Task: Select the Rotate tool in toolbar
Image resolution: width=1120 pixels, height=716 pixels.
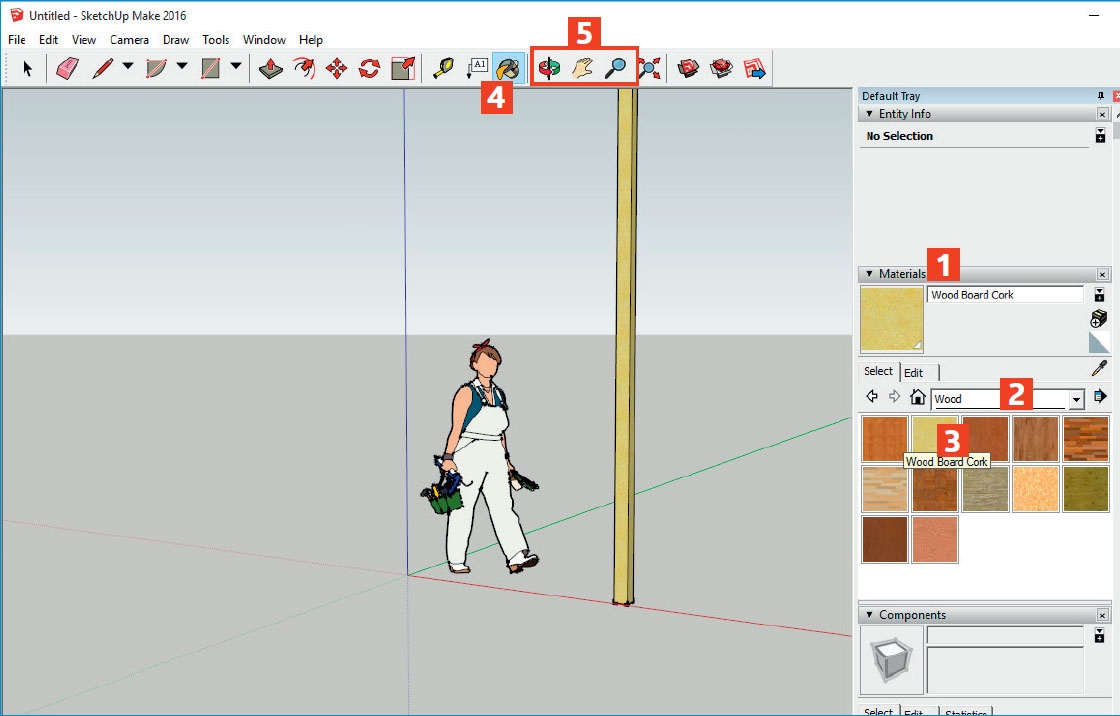Action: [369, 68]
